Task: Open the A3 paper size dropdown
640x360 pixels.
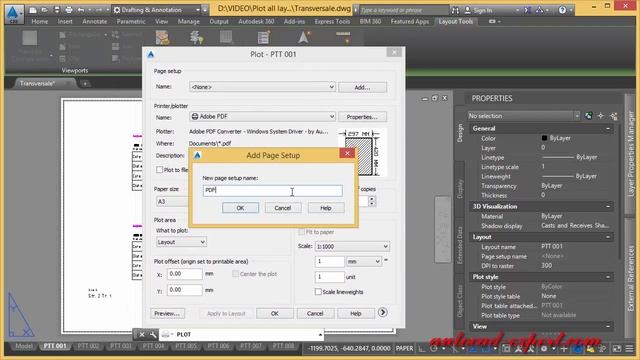Action: (173, 201)
